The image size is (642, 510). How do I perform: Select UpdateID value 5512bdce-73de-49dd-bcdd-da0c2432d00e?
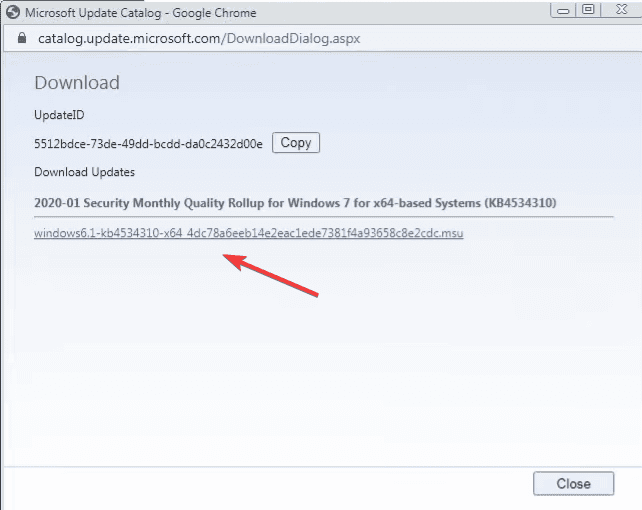coord(148,144)
